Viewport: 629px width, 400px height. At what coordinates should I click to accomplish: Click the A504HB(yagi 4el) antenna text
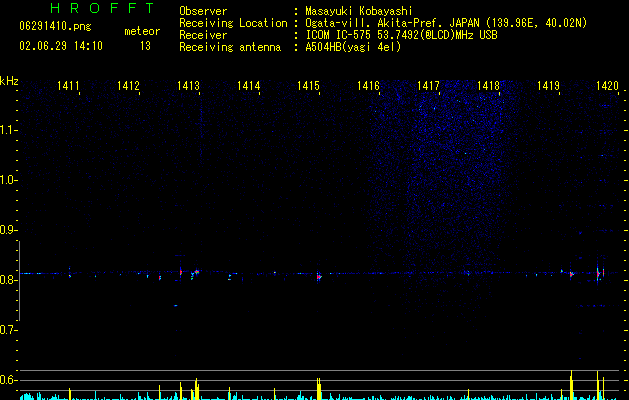(x=353, y=47)
